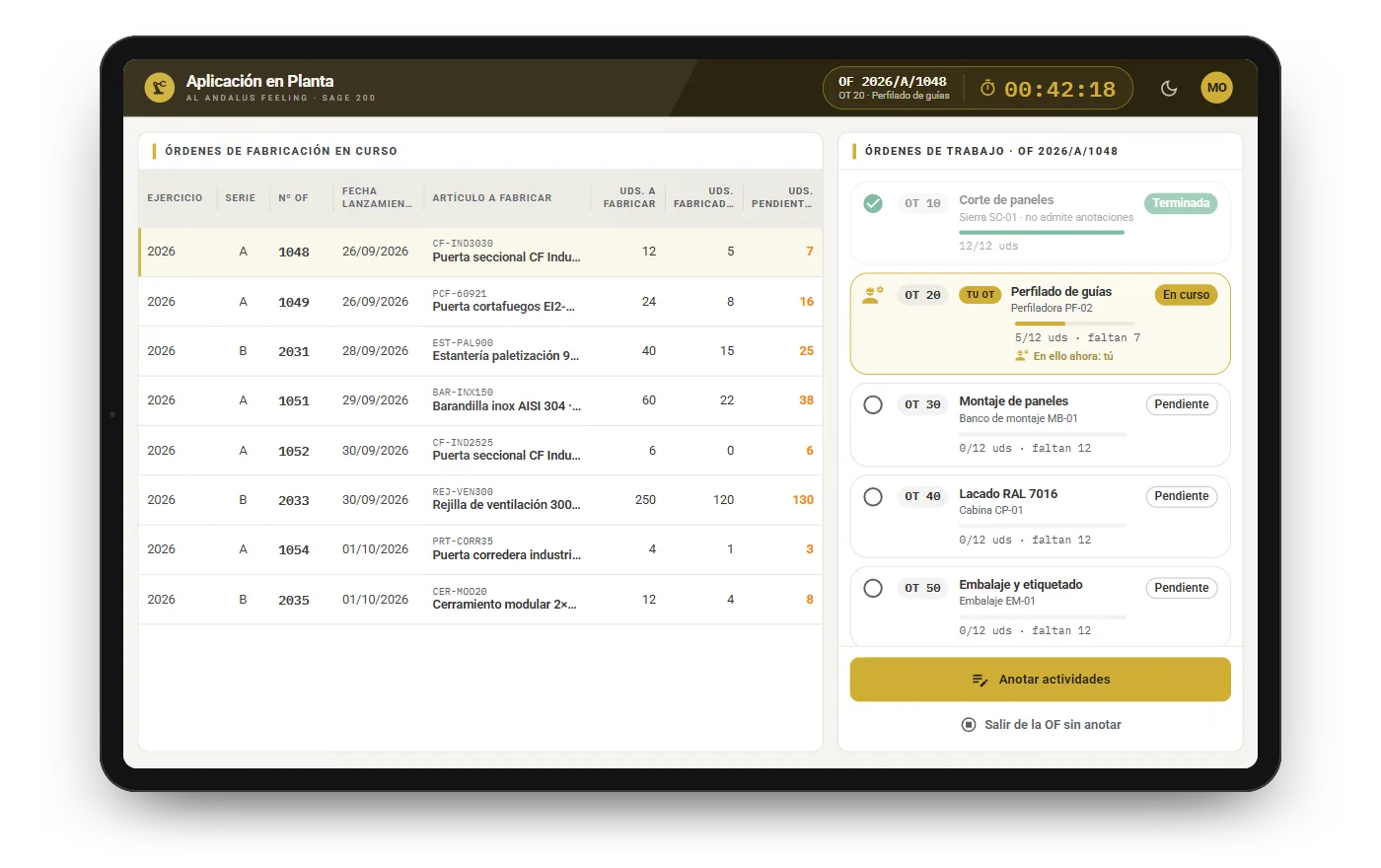Click the small worker icon beside 'En ello ahora: tú'
Viewport: 1381px width, 868px height.
(1022, 356)
